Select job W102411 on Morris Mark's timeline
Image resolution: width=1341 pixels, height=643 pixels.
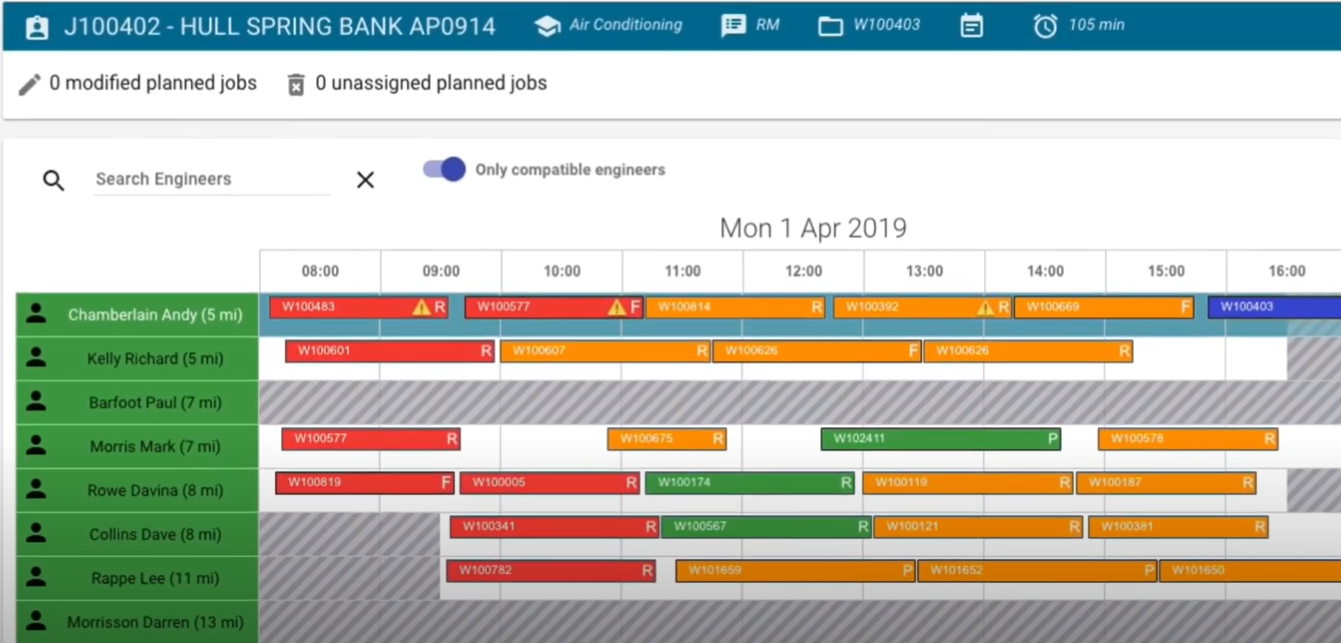940,438
